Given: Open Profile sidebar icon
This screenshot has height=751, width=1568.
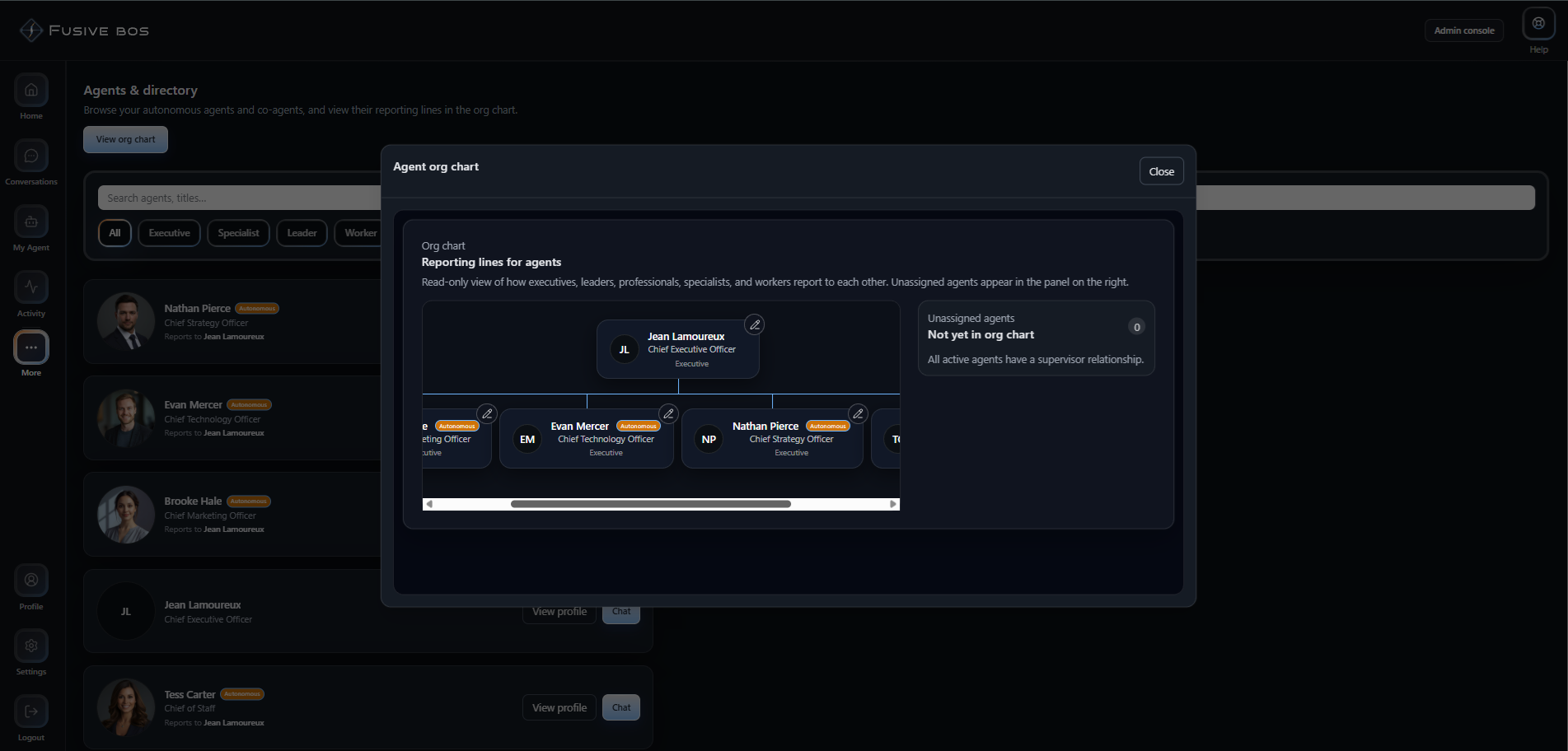Looking at the screenshot, I should (31, 581).
